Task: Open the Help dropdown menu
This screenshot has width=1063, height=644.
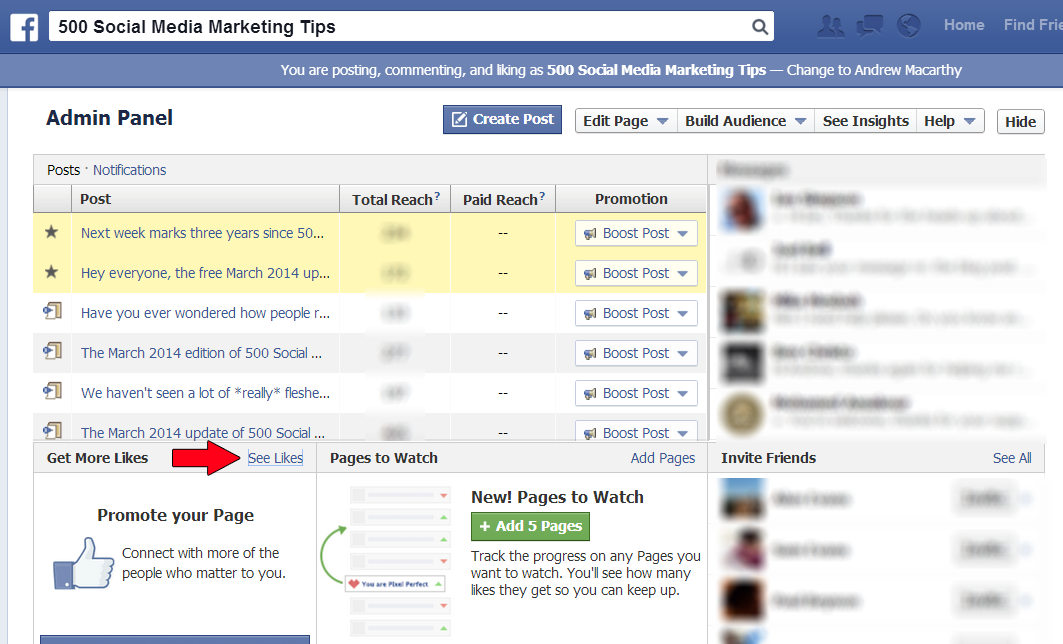Action: coord(950,120)
